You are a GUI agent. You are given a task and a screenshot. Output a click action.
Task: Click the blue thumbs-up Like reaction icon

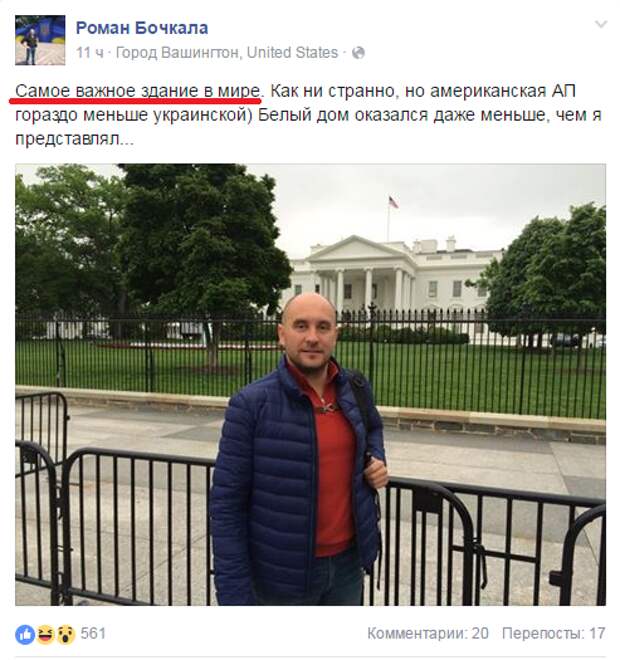pyautogui.click(x=25, y=634)
